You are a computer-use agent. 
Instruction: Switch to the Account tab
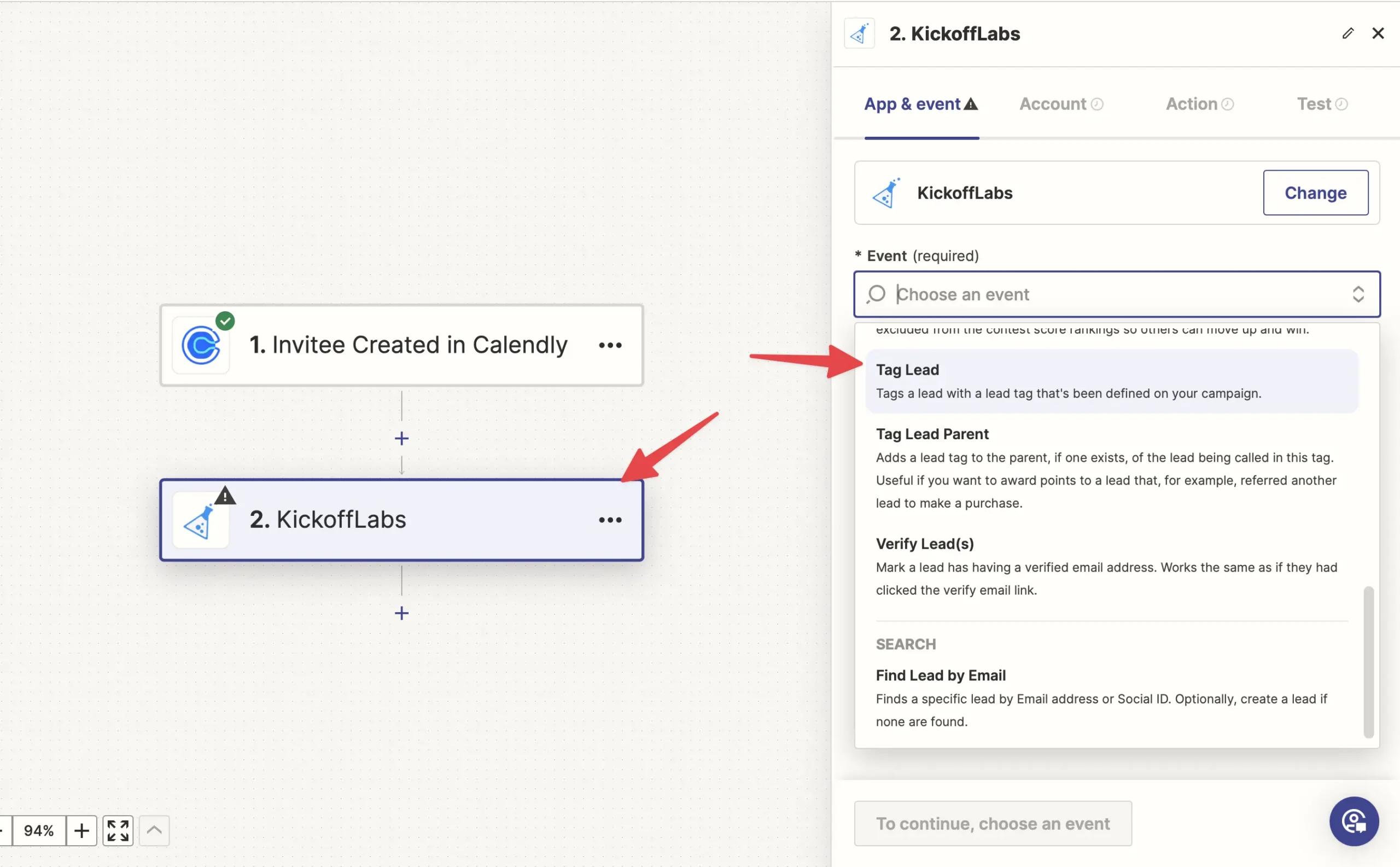[1060, 104]
